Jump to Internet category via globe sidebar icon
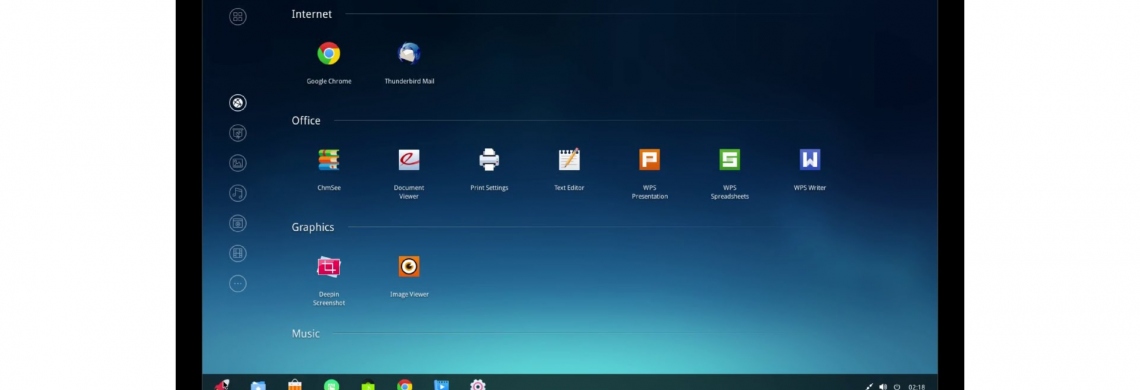1140x390 pixels. [238, 103]
